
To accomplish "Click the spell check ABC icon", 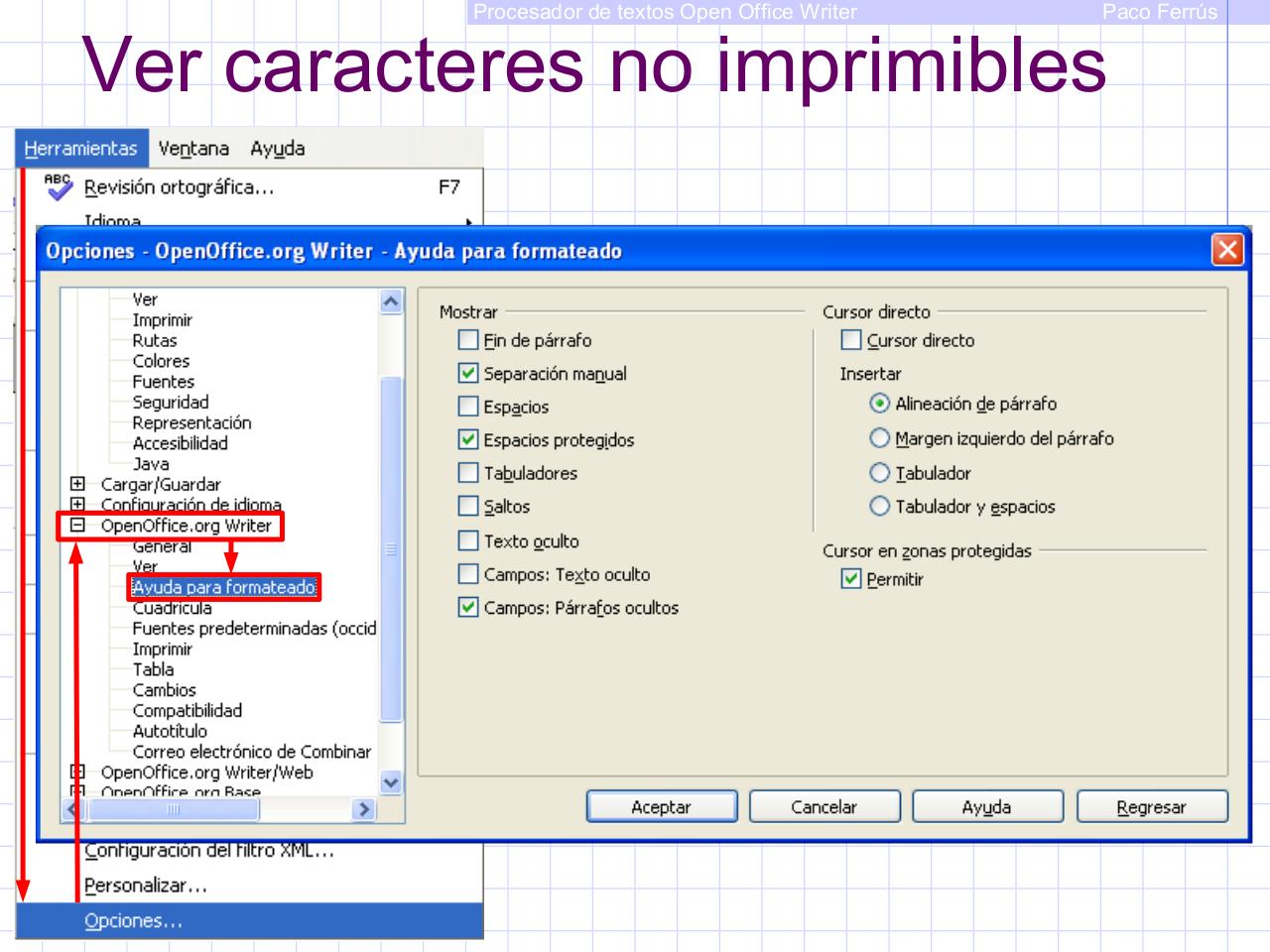I will (58, 186).
